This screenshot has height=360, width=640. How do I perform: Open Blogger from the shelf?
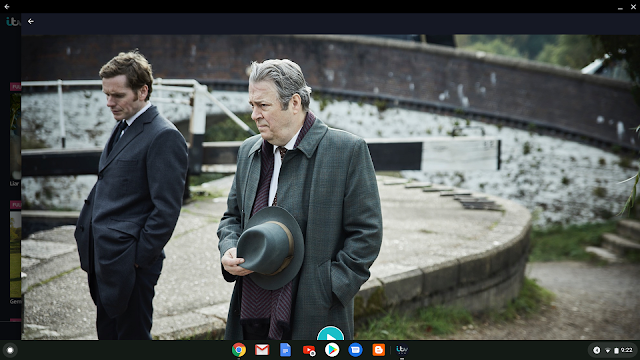click(378, 350)
